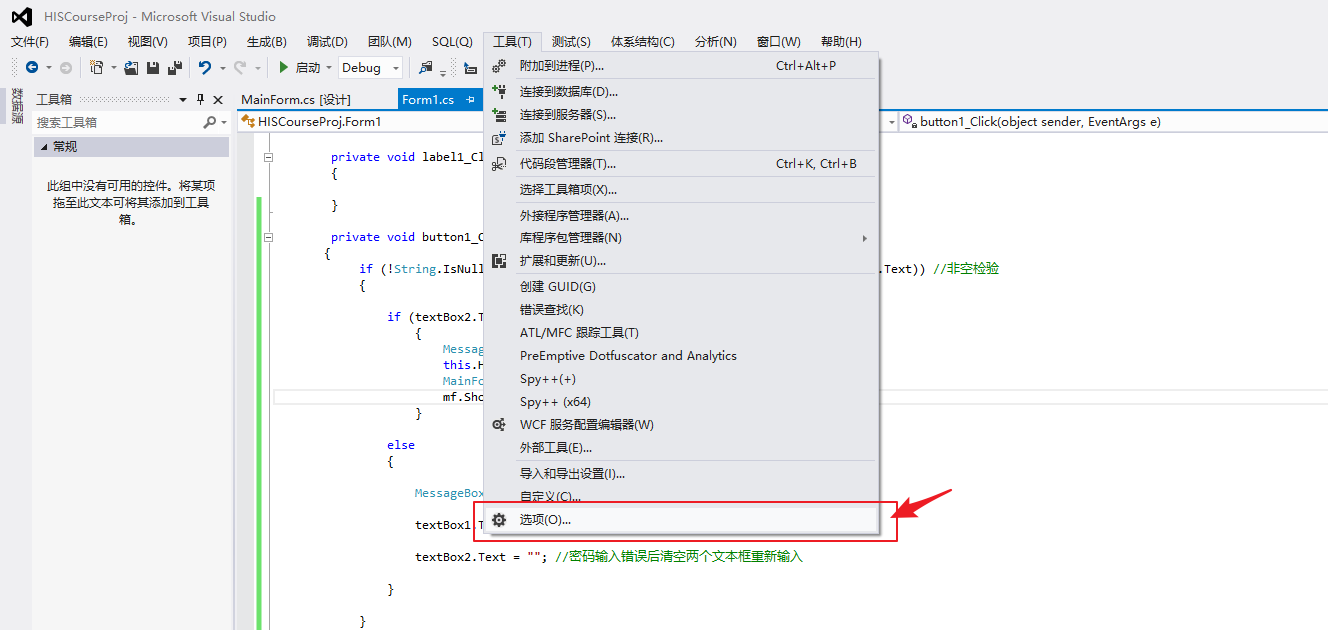Click the 附加到进程 gear icon
The width and height of the screenshot is (1328, 630).
pyautogui.click(x=499, y=65)
